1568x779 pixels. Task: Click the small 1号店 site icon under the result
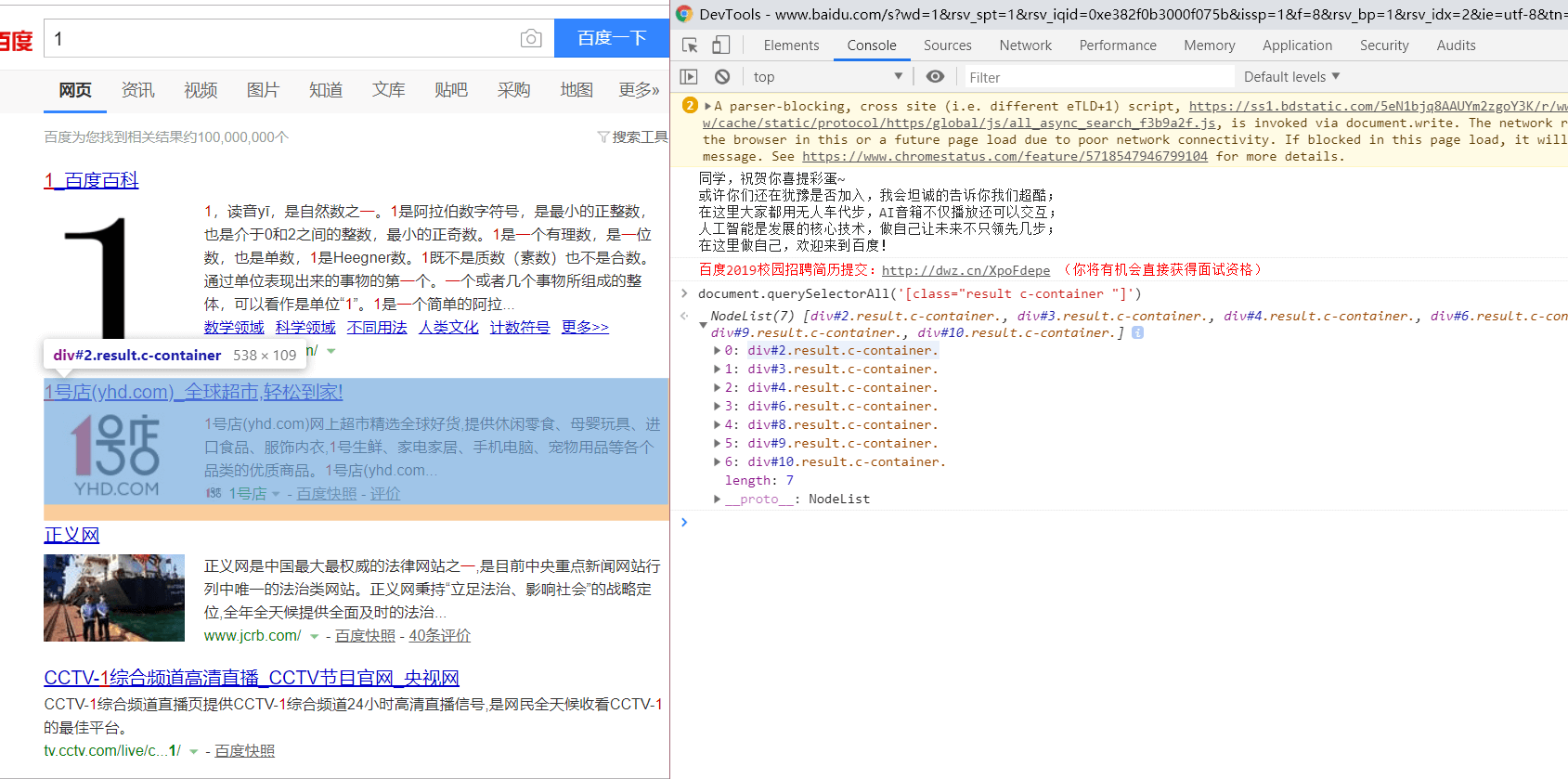coord(214,493)
